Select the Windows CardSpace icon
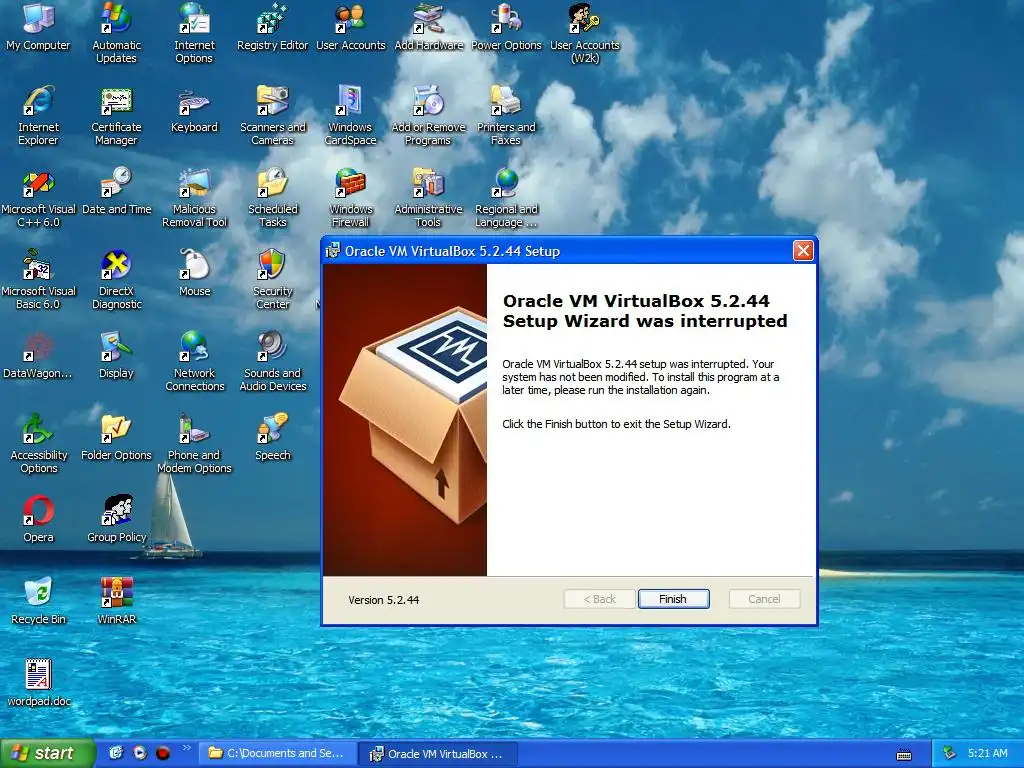1024x768 pixels. pyautogui.click(x=351, y=116)
